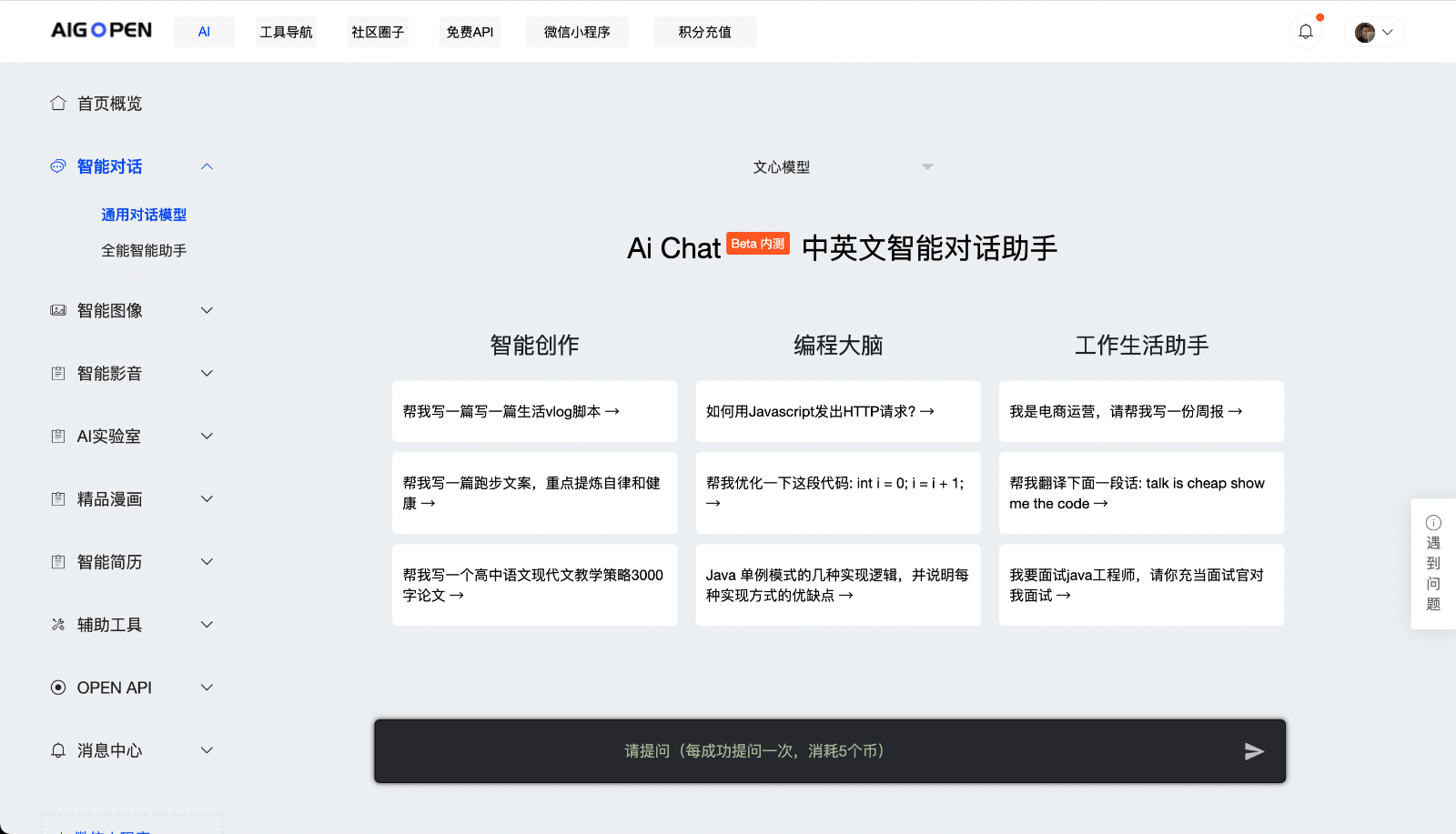Click the send arrow in the question bar

coord(1254,750)
